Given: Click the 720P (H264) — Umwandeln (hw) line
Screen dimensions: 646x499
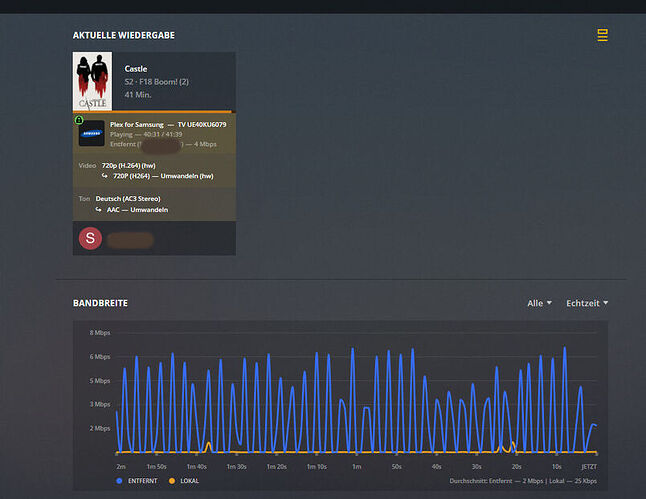Looking at the screenshot, I should (x=163, y=176).
